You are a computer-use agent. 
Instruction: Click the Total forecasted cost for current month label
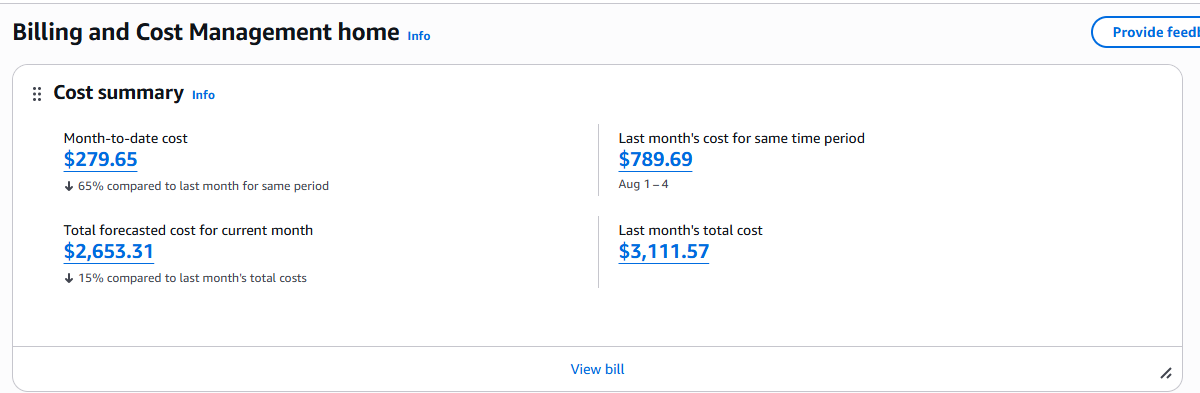[189, 230]
